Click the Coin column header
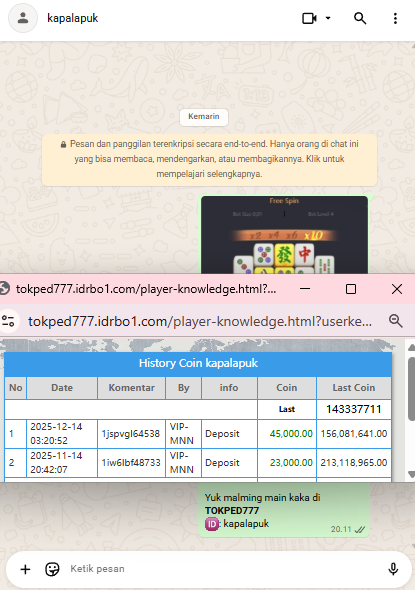The height and width of the screenshot is (590, 415). [287, 388]
